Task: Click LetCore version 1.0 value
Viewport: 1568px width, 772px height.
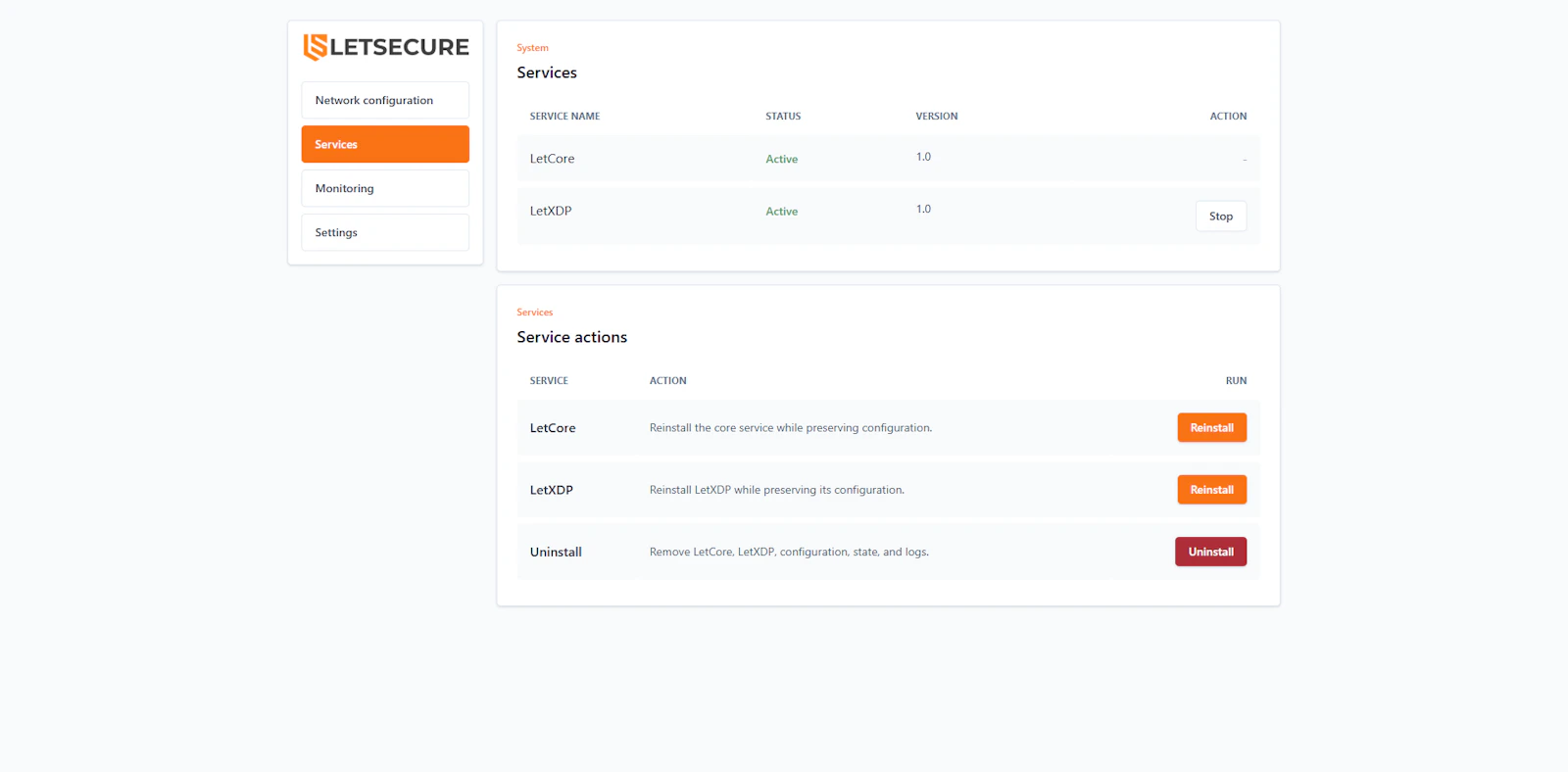Action: (x=923, y=157)
